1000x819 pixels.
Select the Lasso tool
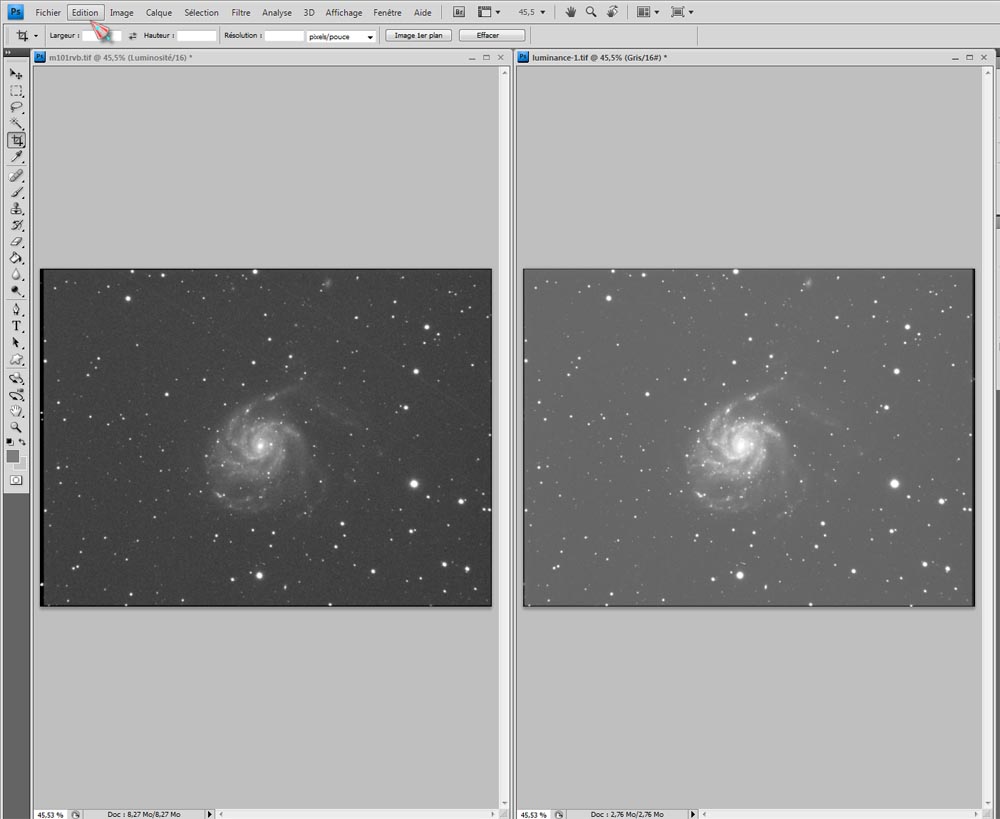[x=16, y=107]
